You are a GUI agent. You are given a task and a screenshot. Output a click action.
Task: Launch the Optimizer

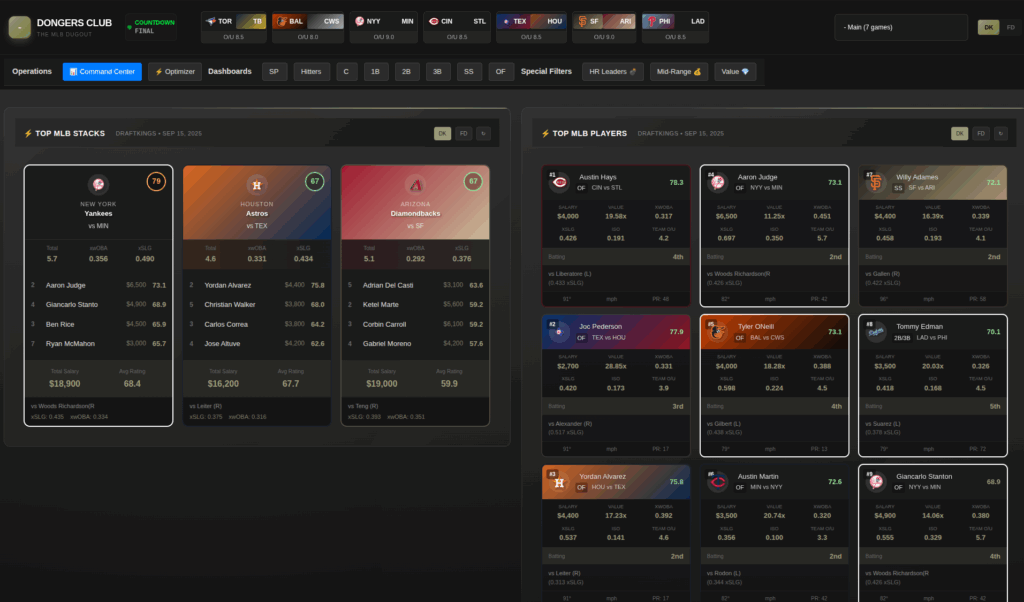pyautogui.click(x=175, y=72)
